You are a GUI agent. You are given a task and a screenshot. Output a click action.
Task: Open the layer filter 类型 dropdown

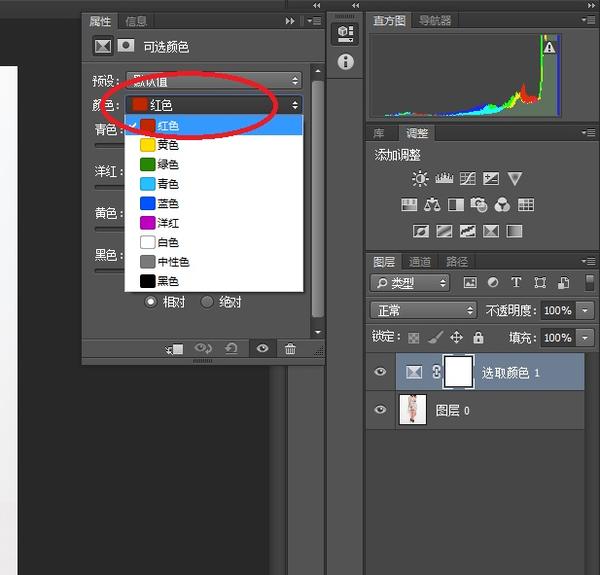click(410, 283)
